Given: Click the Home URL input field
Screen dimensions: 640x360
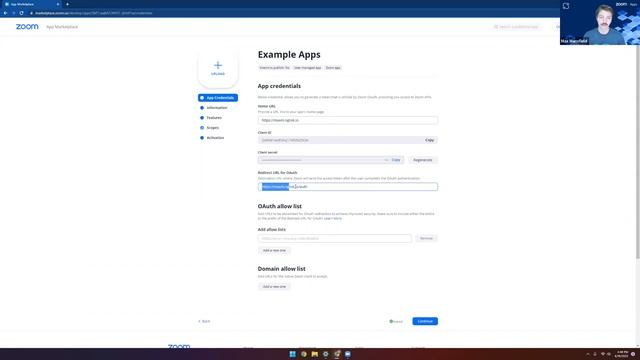Looking at the screenshot, I should point(348,120).
